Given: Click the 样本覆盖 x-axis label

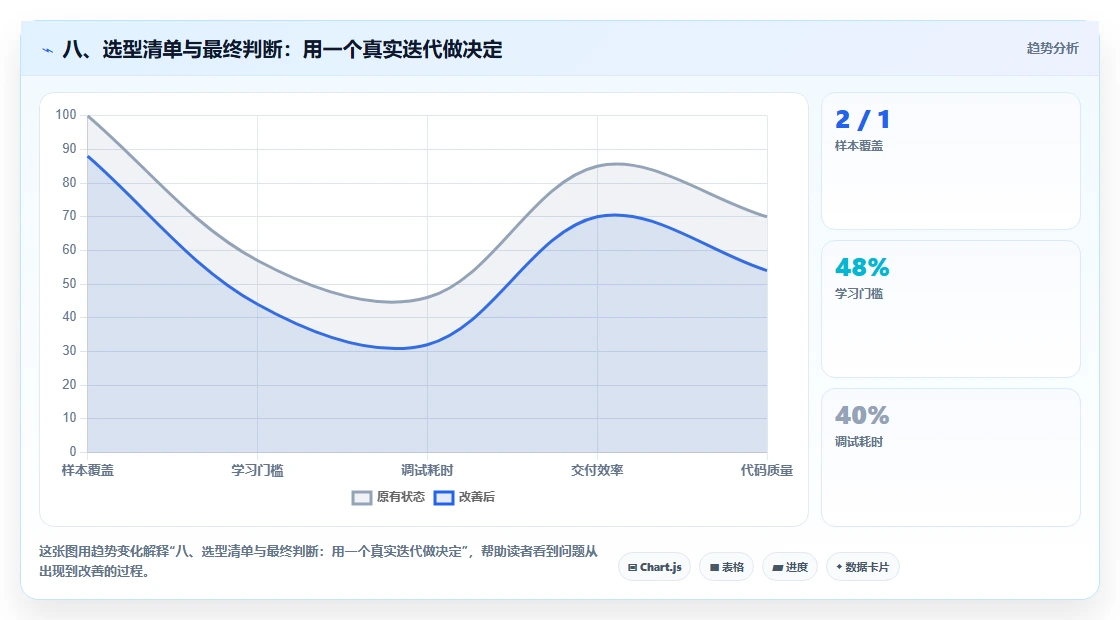Looking at the screenshot, I should (88, 471).
